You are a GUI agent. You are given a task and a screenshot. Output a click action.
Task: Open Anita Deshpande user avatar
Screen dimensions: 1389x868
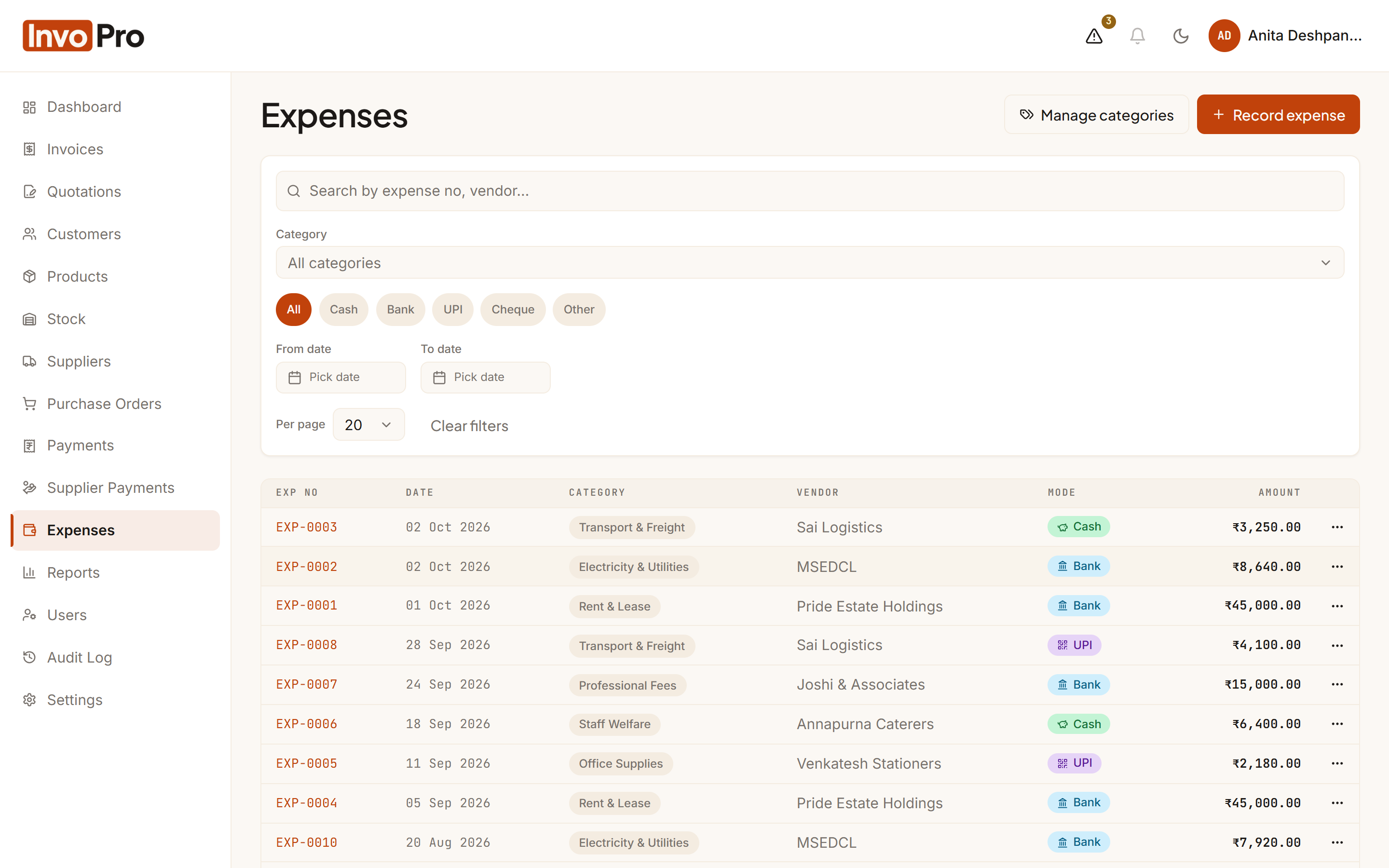click(1224, 36)
